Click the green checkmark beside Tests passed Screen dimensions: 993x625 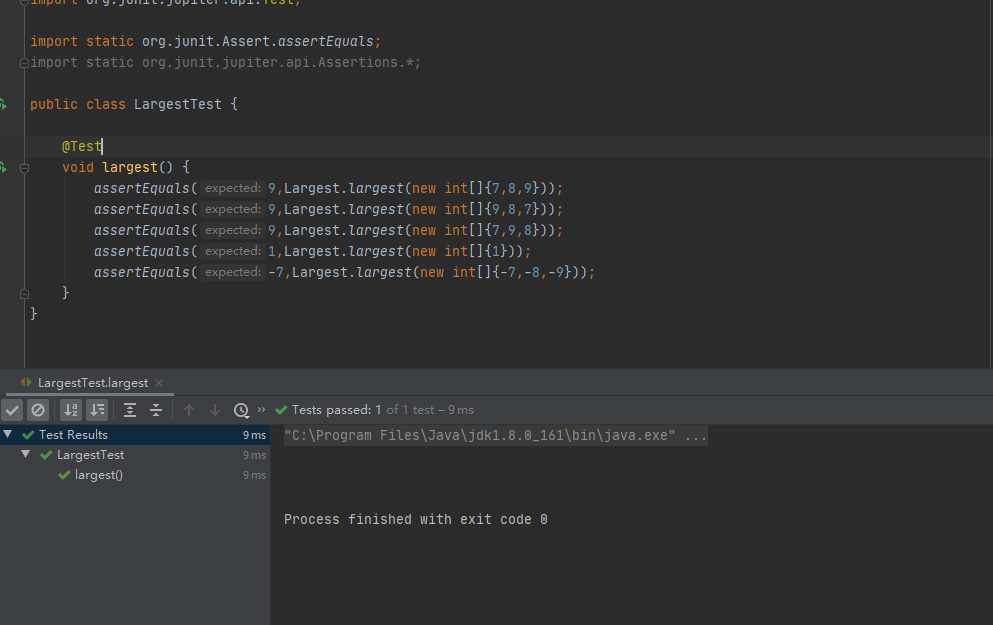point(281,410)
